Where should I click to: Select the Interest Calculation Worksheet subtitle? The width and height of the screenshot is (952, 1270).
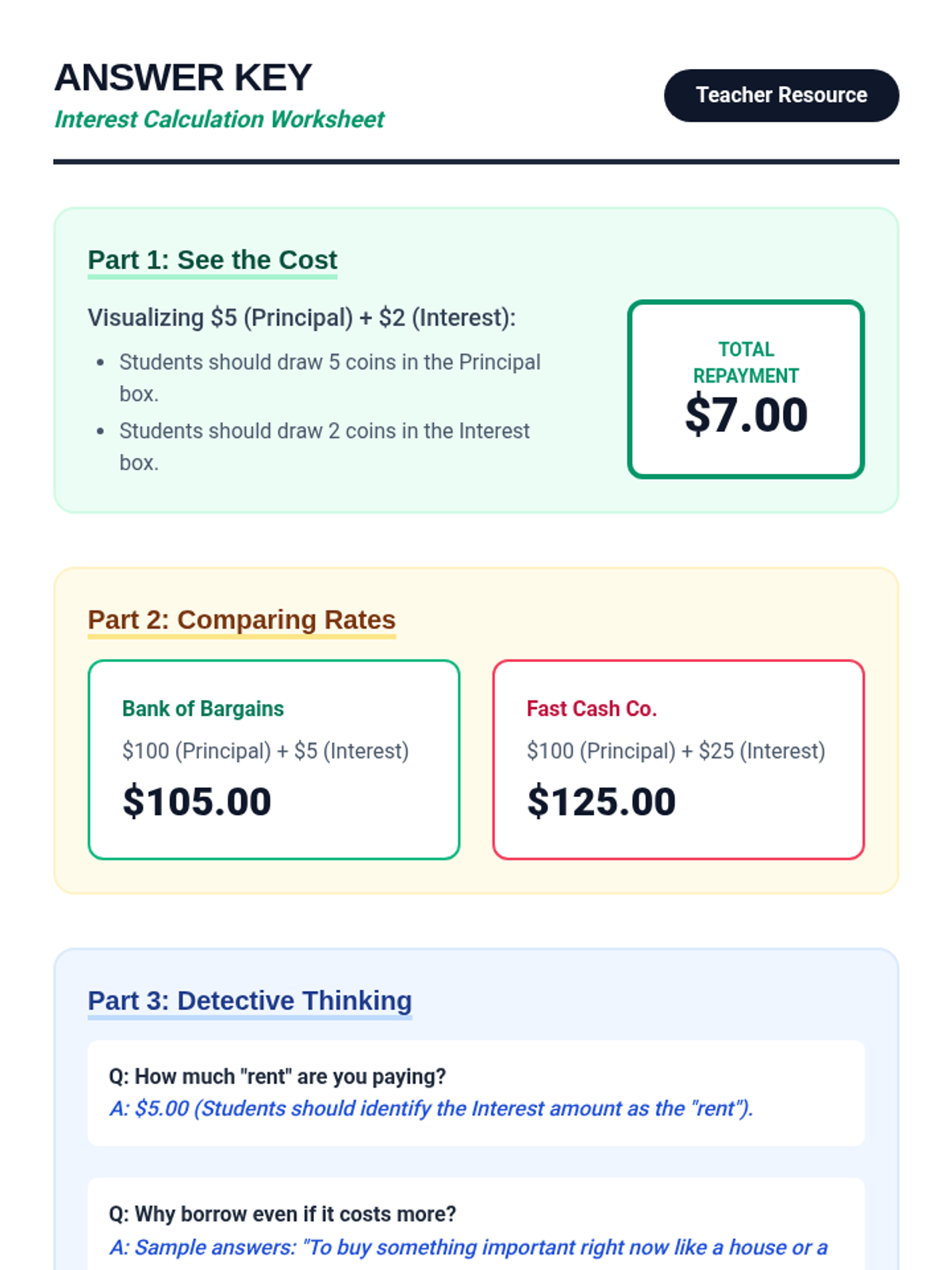tap(219, 119)
